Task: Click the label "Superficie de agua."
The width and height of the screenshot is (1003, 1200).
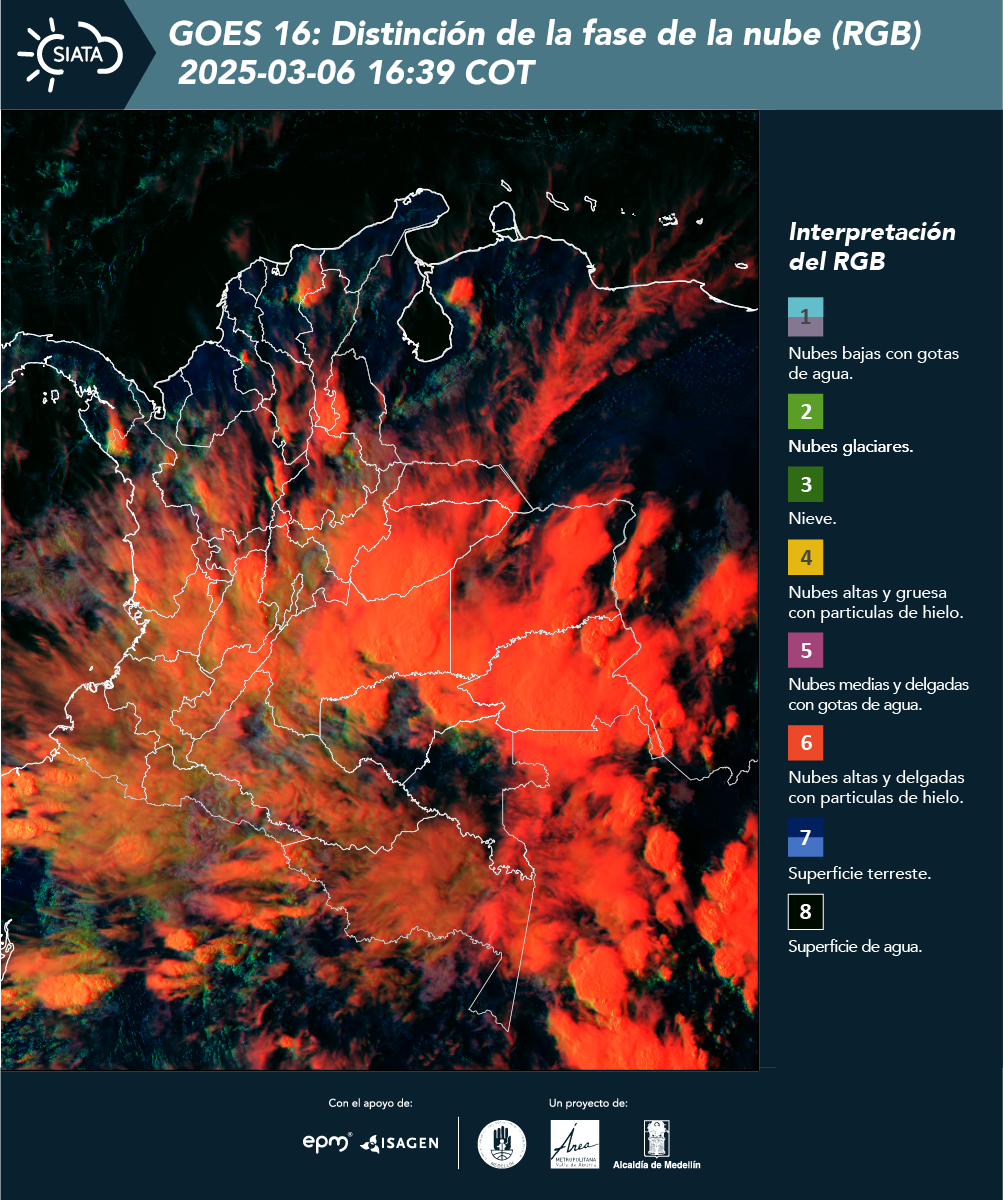Action: (x=855, y=947)
